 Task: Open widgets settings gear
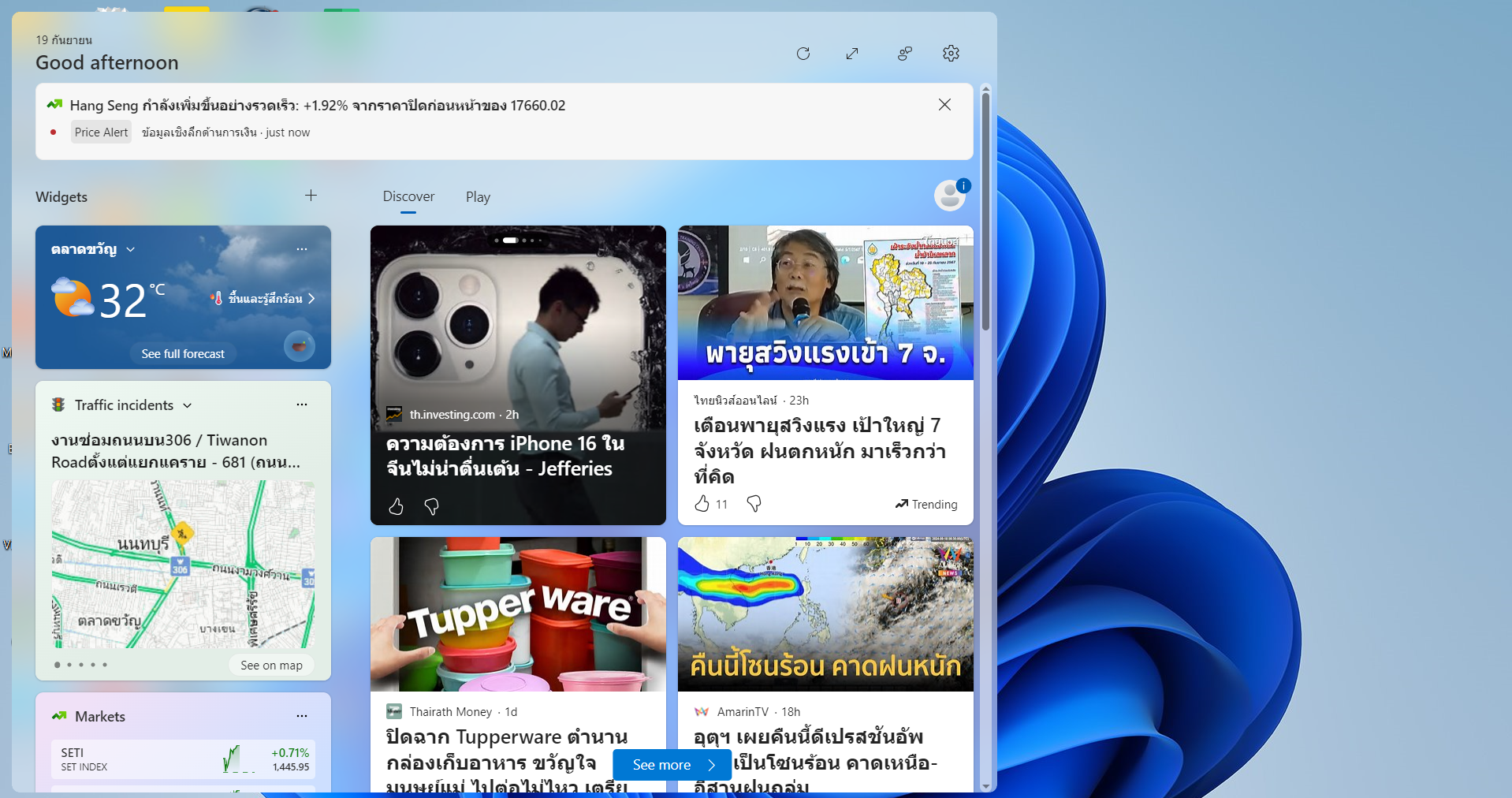951,54
